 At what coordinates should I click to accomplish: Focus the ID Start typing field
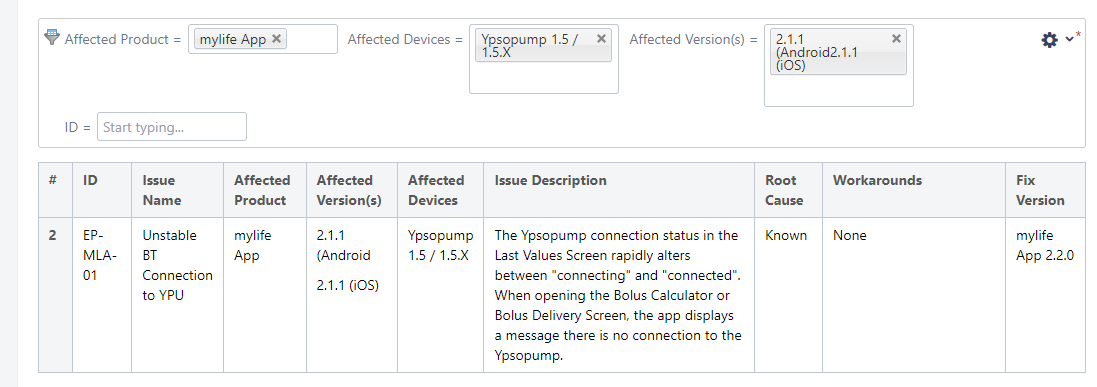pos(172,127)
